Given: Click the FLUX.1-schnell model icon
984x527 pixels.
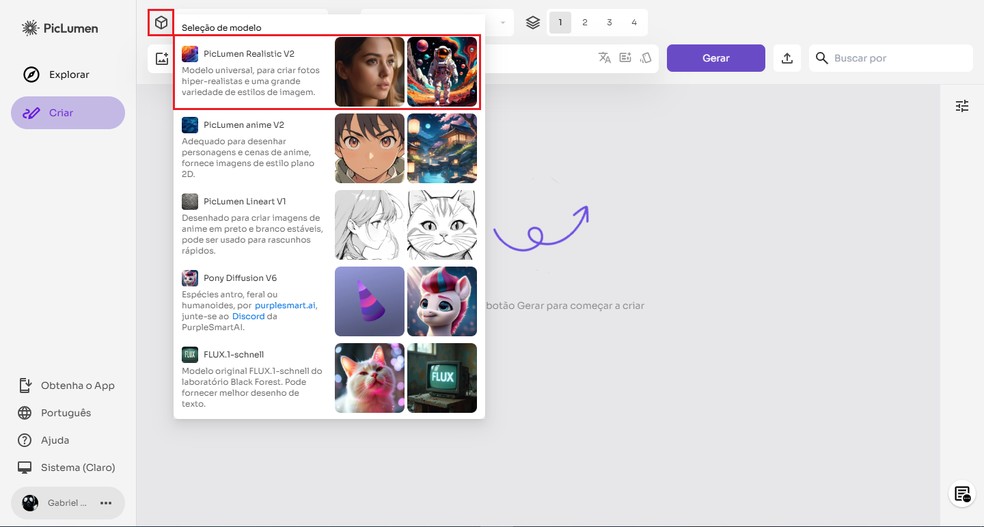Looking at the screenshot, I should [x=190, y=354].
